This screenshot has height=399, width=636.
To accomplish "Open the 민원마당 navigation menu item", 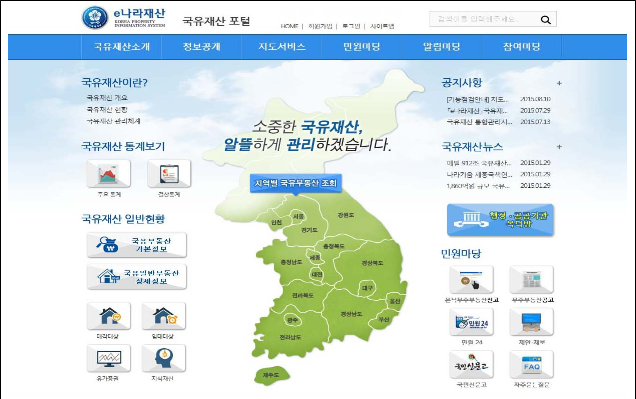I will pyautogui.click(x=361, y=47).
